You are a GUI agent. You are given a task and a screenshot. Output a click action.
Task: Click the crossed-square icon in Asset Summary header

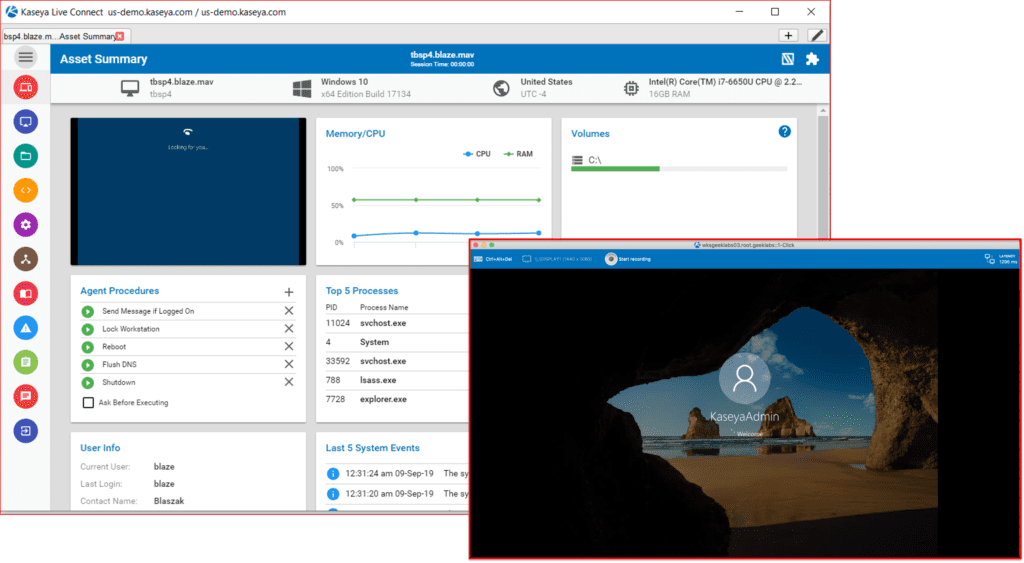coord(788,59)
